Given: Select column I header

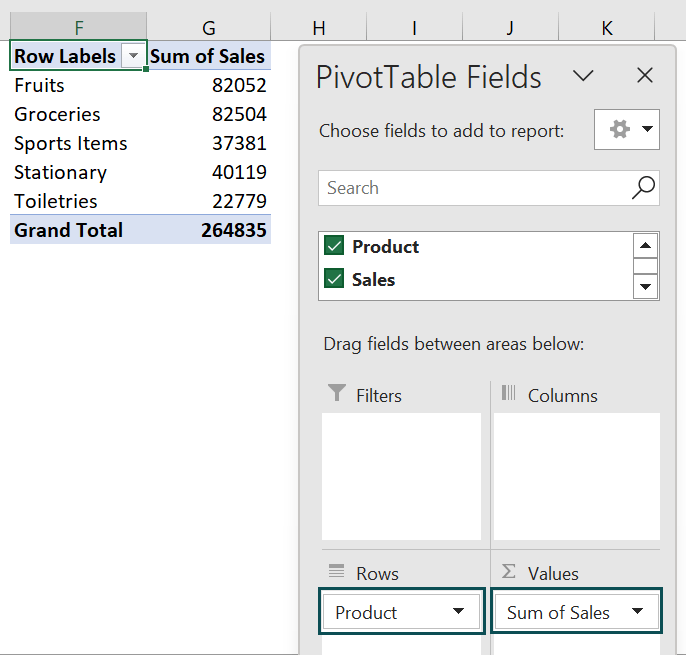Looking at the screenshot, I should click(414, 27).
